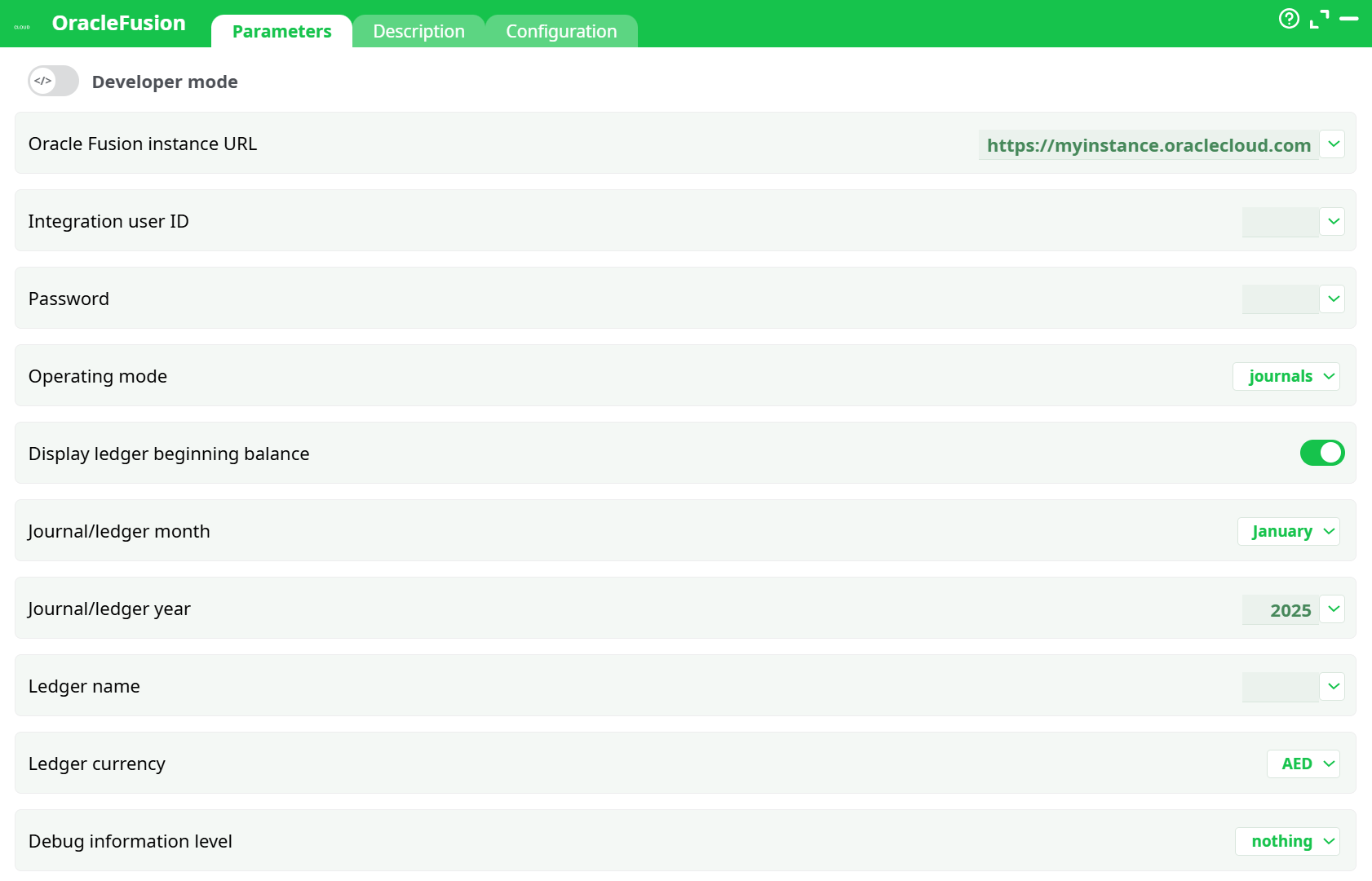
Task: Click the Integration user ID input field
Action: coord(1279,222)
